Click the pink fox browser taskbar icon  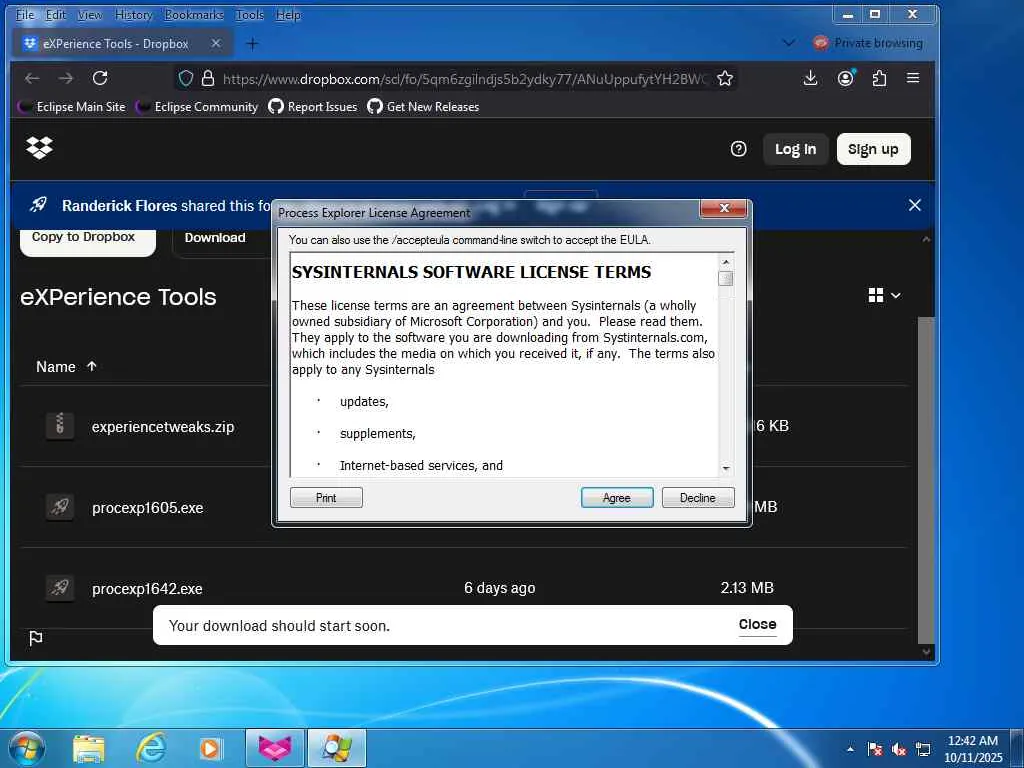tap(275, 748)
